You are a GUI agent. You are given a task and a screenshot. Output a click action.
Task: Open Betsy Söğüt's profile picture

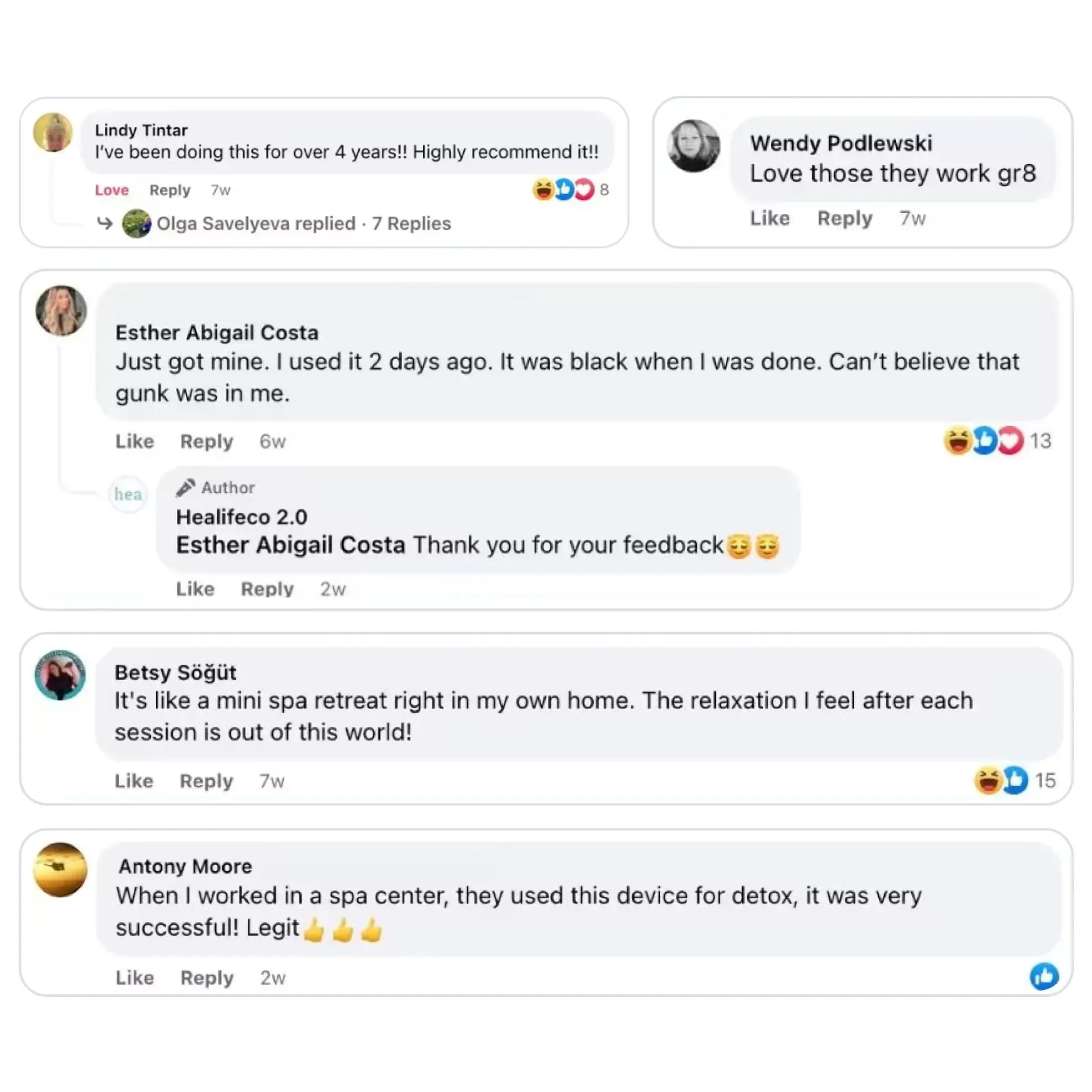[x=60, y=675]
